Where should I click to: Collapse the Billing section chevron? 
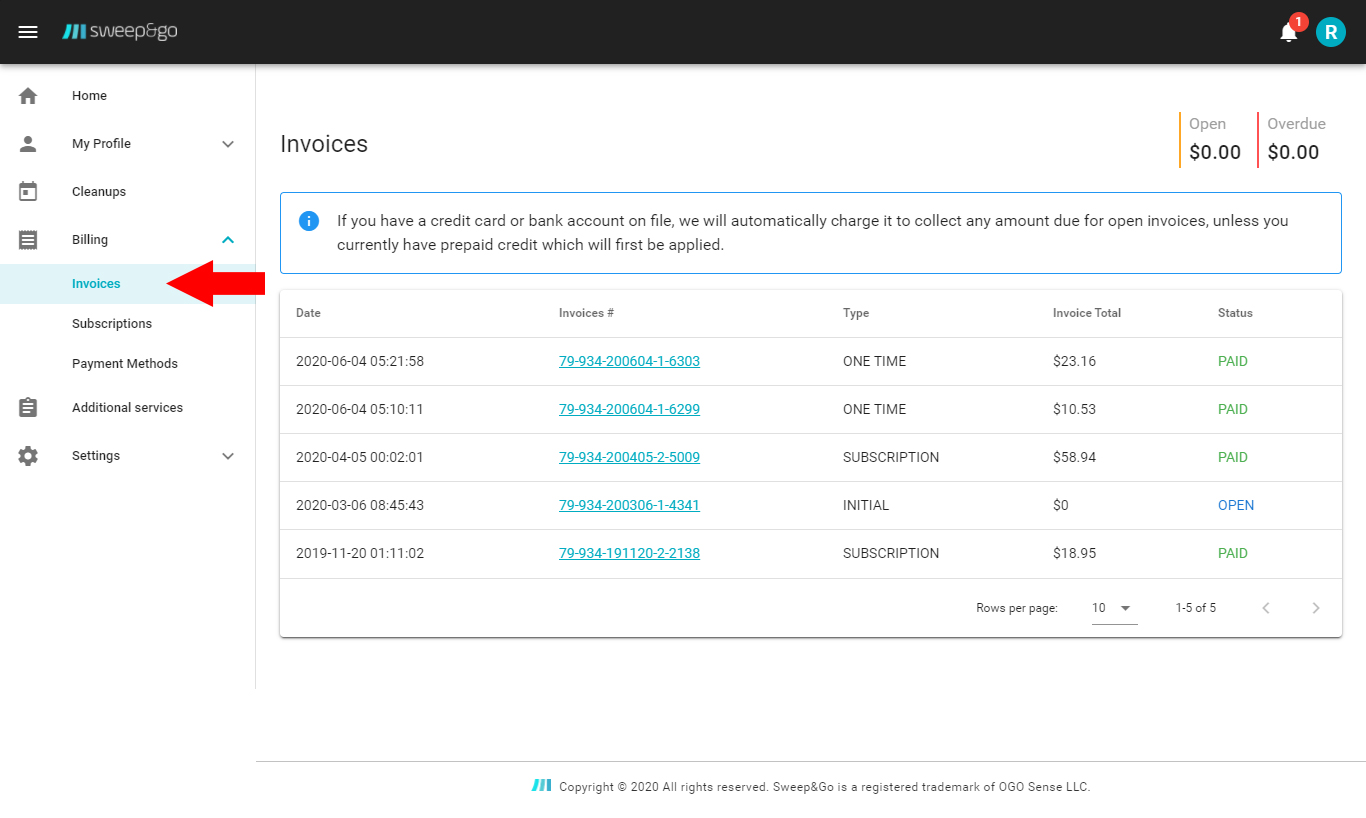click(228, 240)
